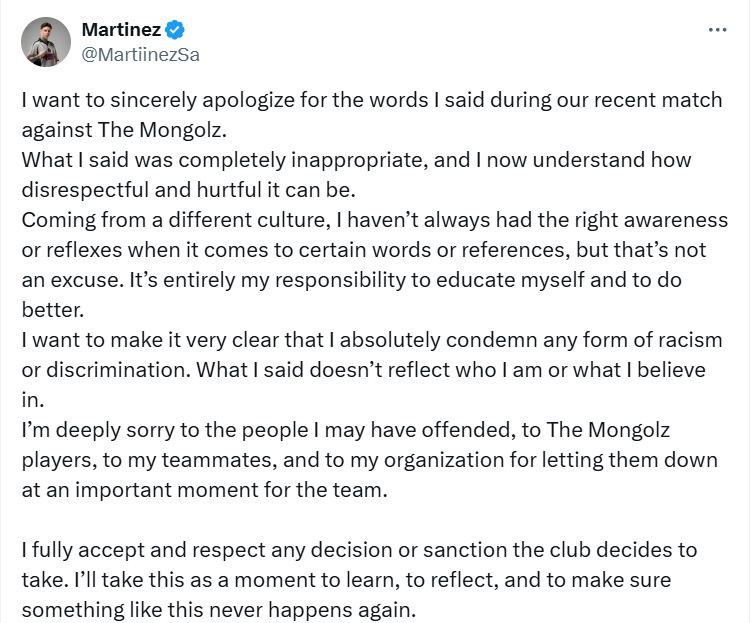Click the line starting "or discrimination. What I said"
Screen dimensions: 753x623
point(363,369)
